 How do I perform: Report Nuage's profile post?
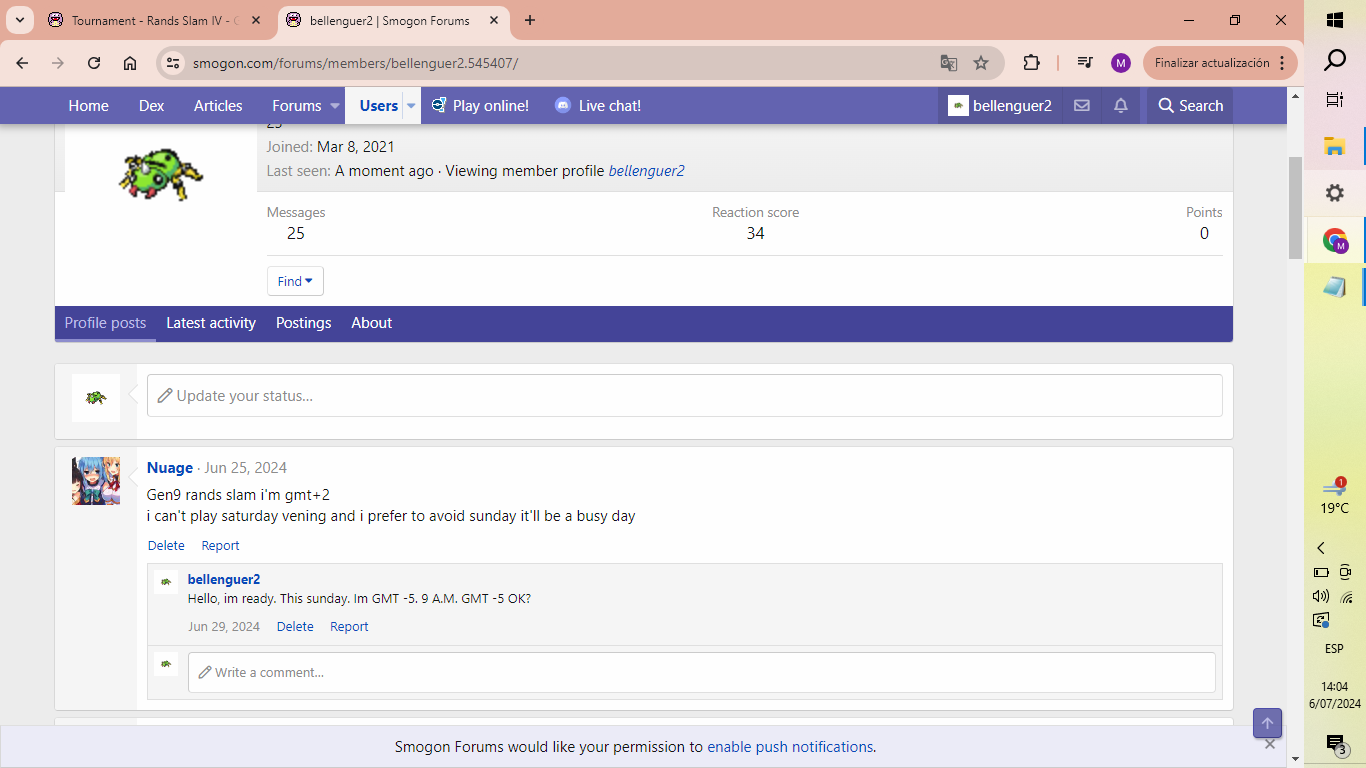pyautogui.click(x=220, y=546)
